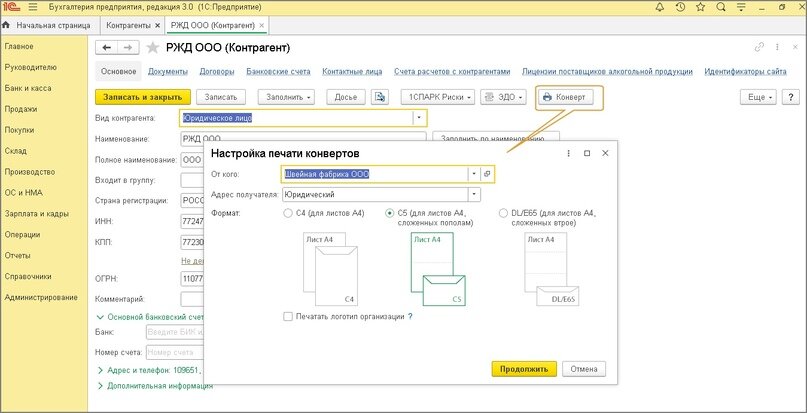This screenshot has height=413, width=807.
Task: Navigate back with the left arrow
Action: click(x=107, y=48)
